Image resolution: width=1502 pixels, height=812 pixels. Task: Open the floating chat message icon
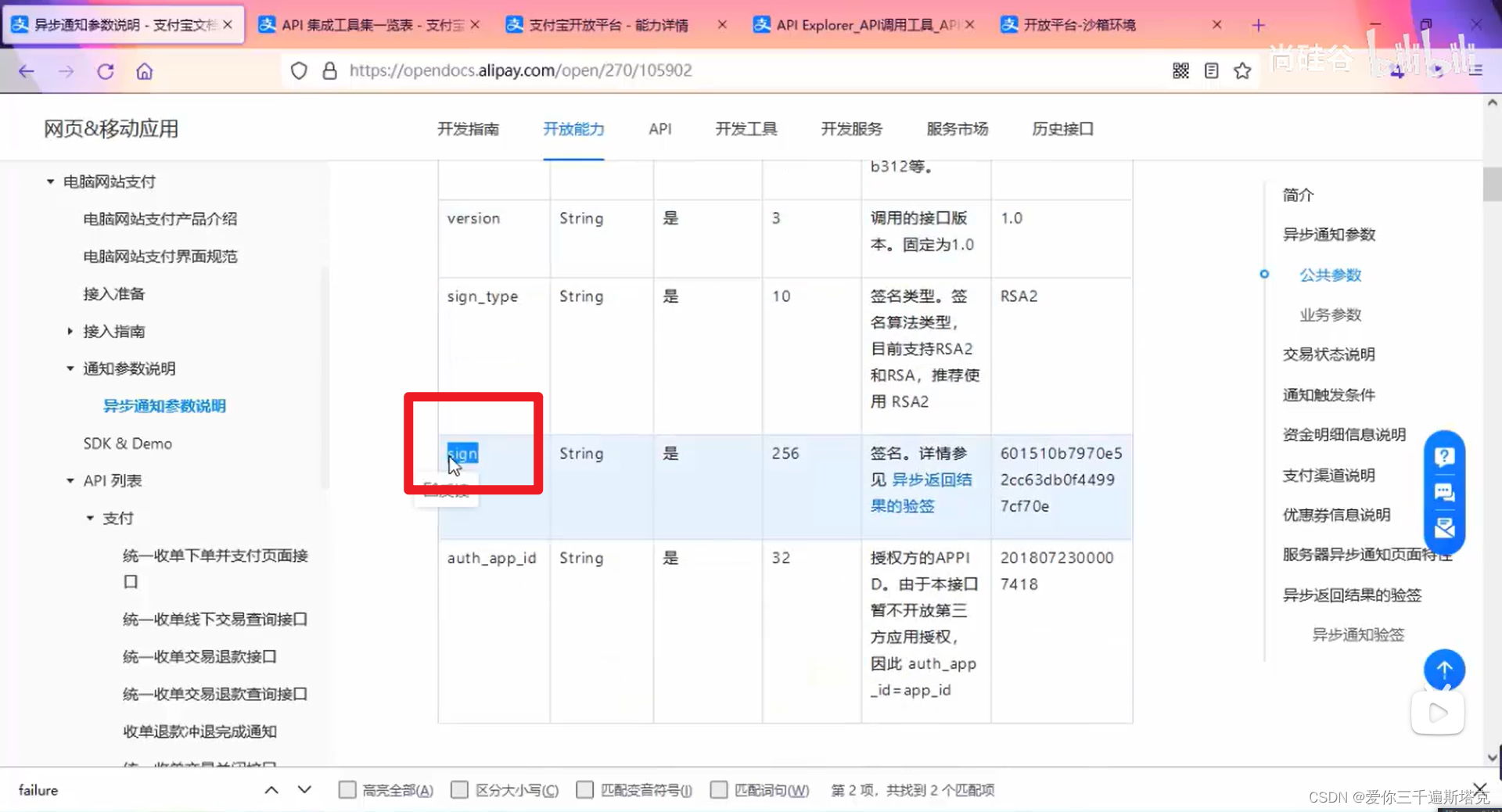(1444, 492)
